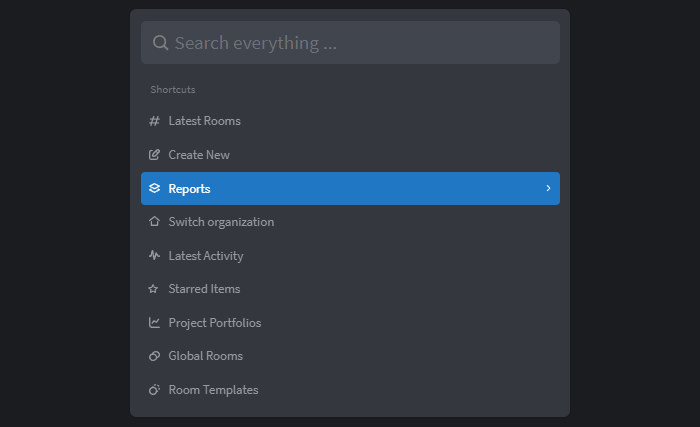This screenshot has width=700, height=427.
Task: Expand Reports using the right chevron
Action: pos(548,188)
